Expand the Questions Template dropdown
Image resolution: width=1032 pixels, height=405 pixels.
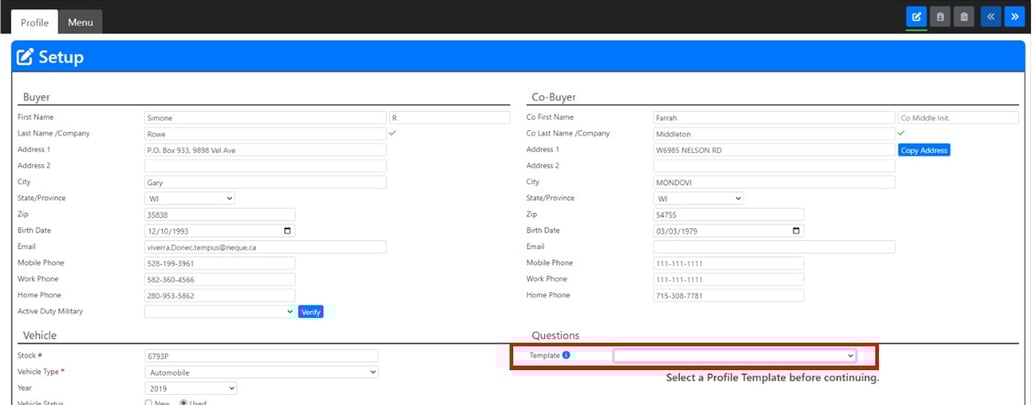(735, 355)
